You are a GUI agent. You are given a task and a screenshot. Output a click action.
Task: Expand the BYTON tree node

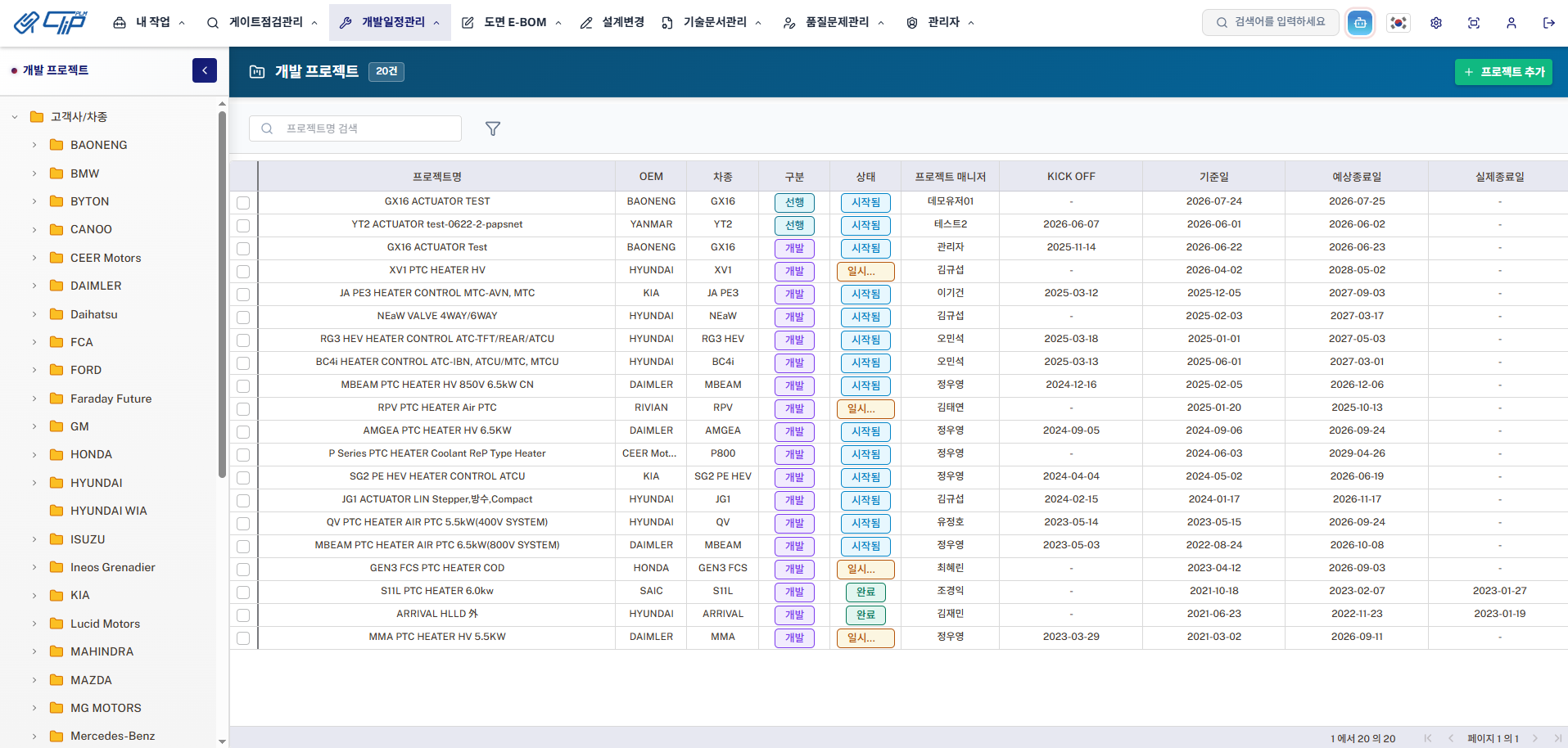[x=34, y=201]
